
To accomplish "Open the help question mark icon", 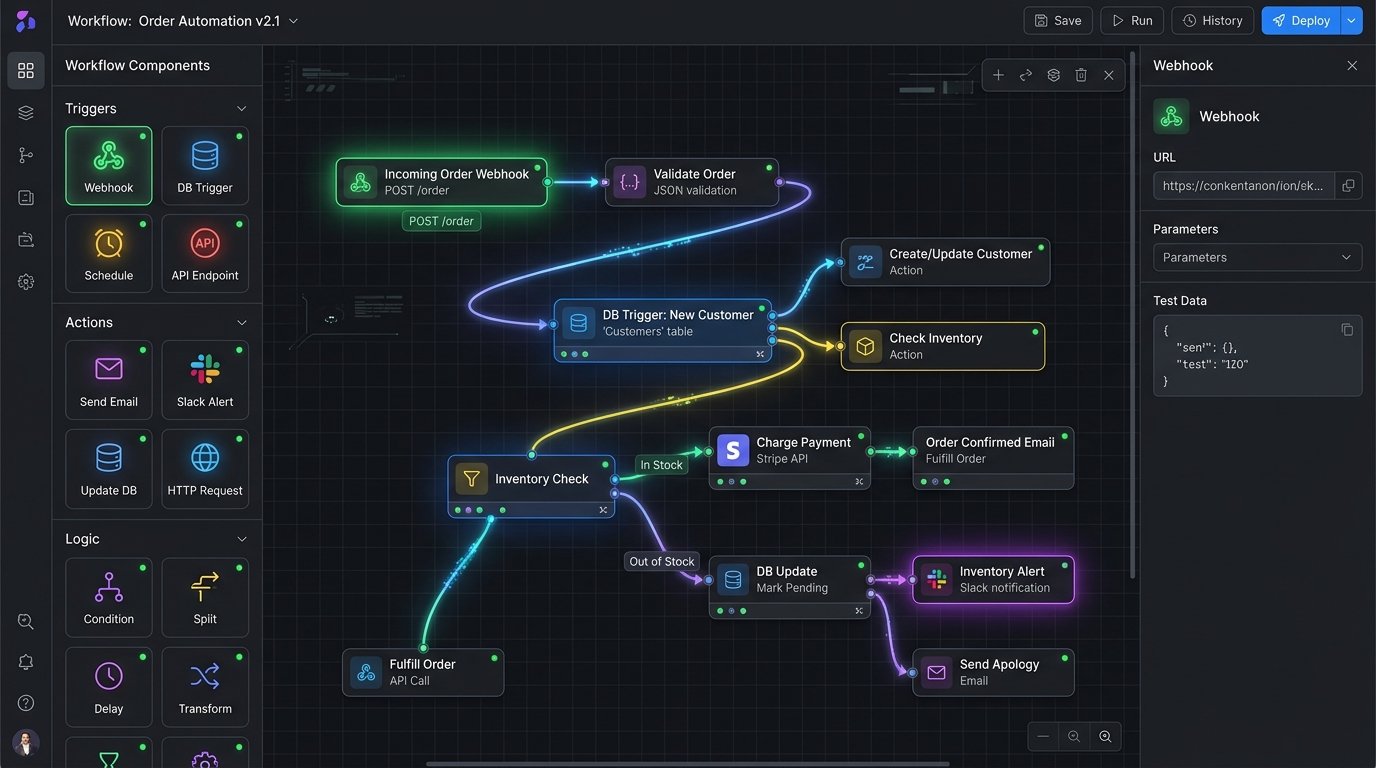I will coord(26,703).
